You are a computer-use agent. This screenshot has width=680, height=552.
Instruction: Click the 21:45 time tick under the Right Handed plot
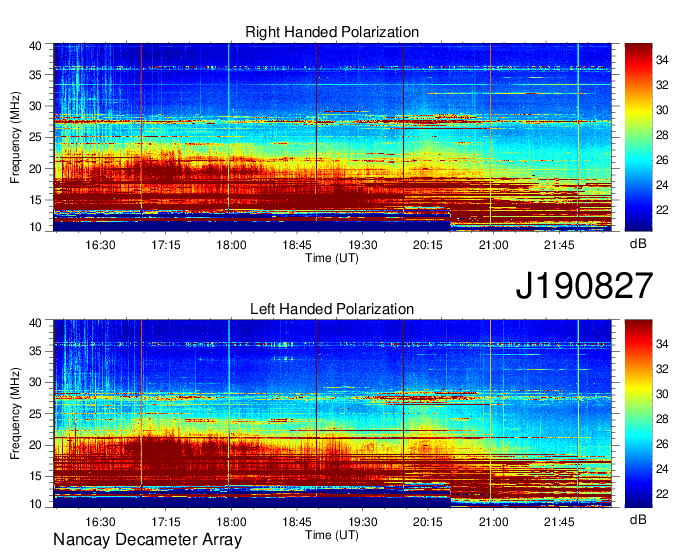pos(559,245)
